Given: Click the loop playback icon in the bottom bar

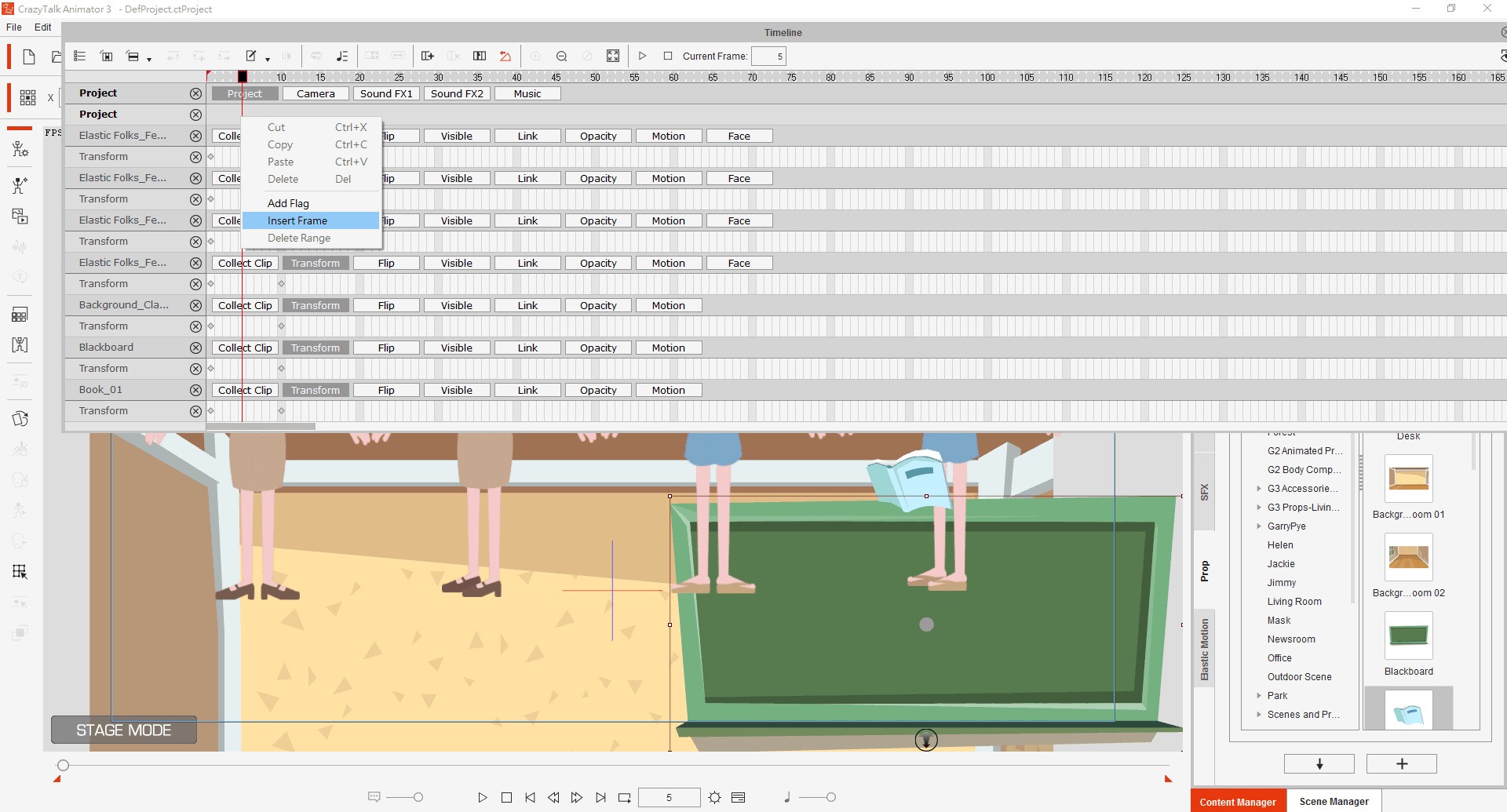Looking at the screenshot, I should point(624,798).
